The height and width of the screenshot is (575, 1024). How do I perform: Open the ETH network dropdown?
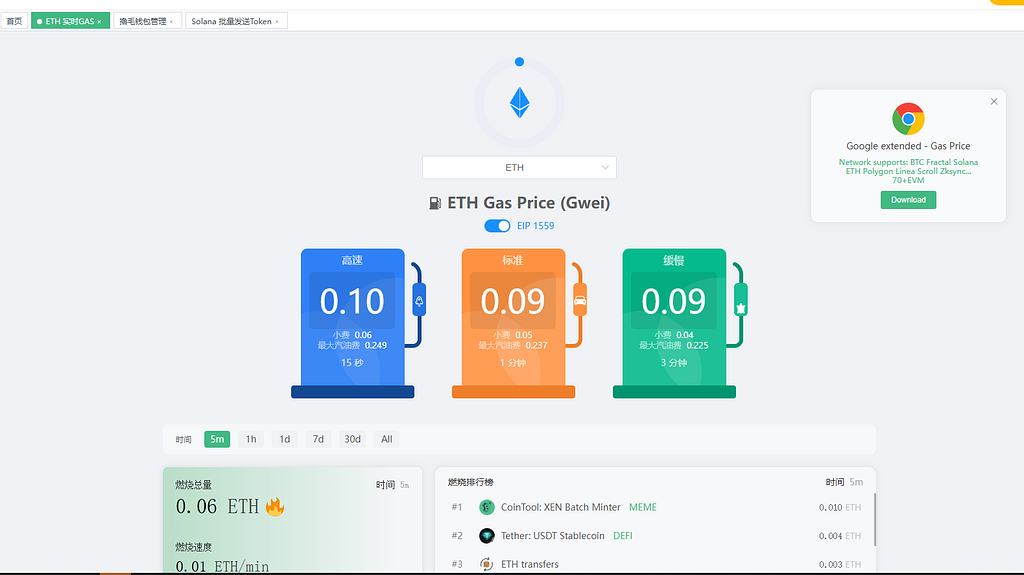pyautogui.click(x=519, y=168)
